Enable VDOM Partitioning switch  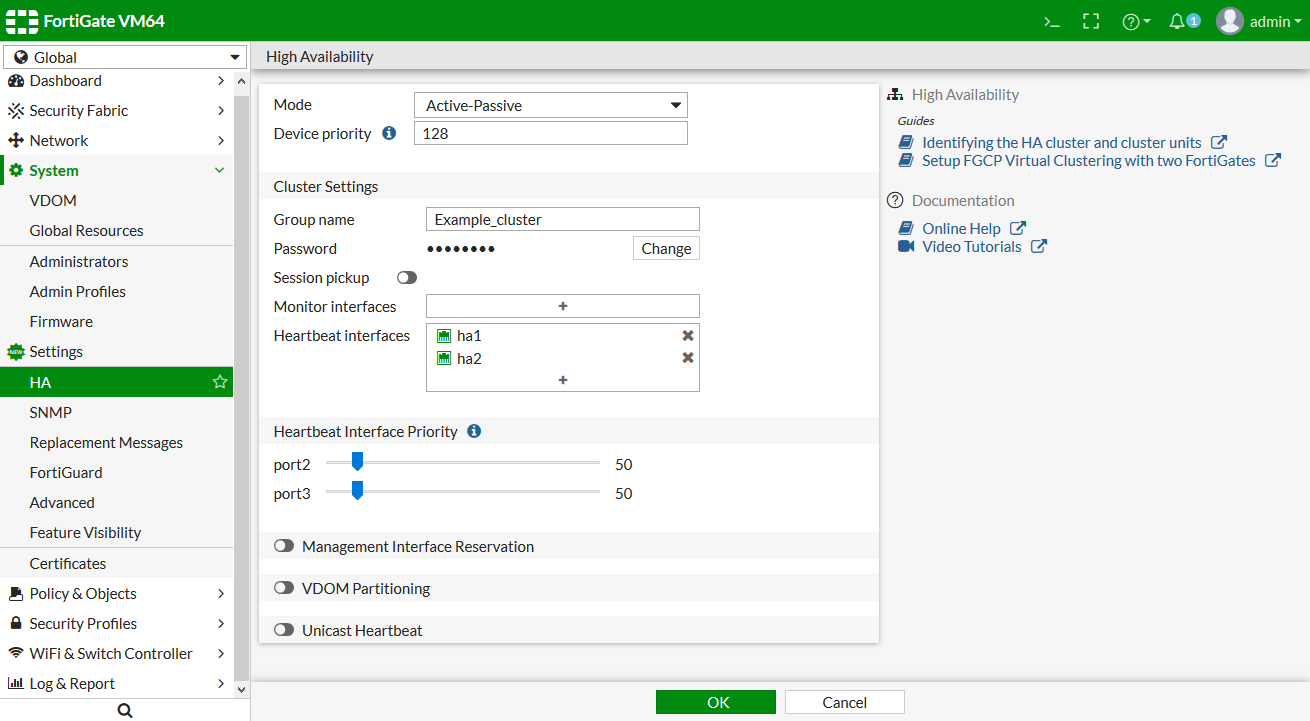[x=284, y=588]
